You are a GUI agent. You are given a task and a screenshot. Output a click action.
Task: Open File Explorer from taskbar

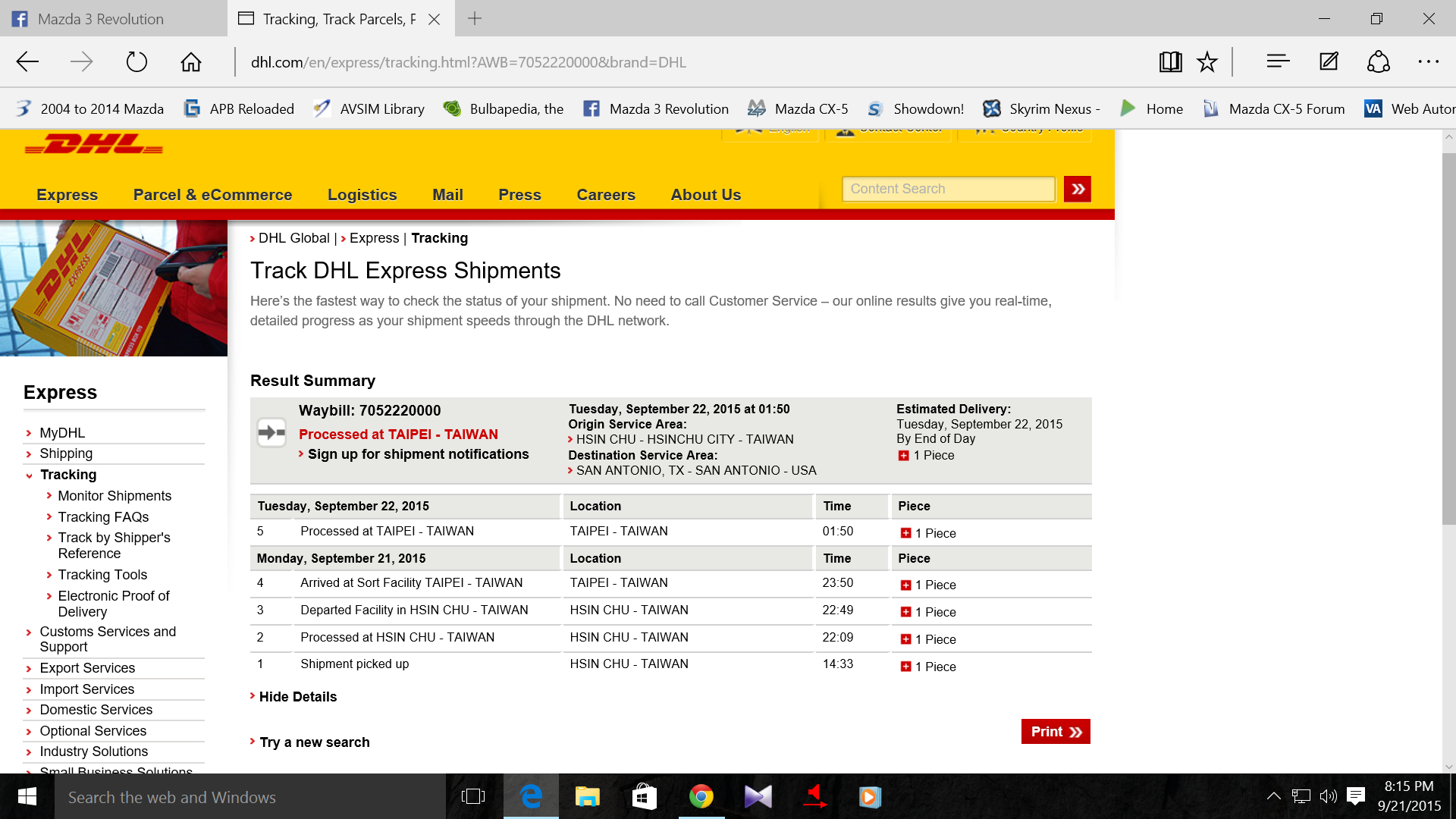click(x=587, y=796)
